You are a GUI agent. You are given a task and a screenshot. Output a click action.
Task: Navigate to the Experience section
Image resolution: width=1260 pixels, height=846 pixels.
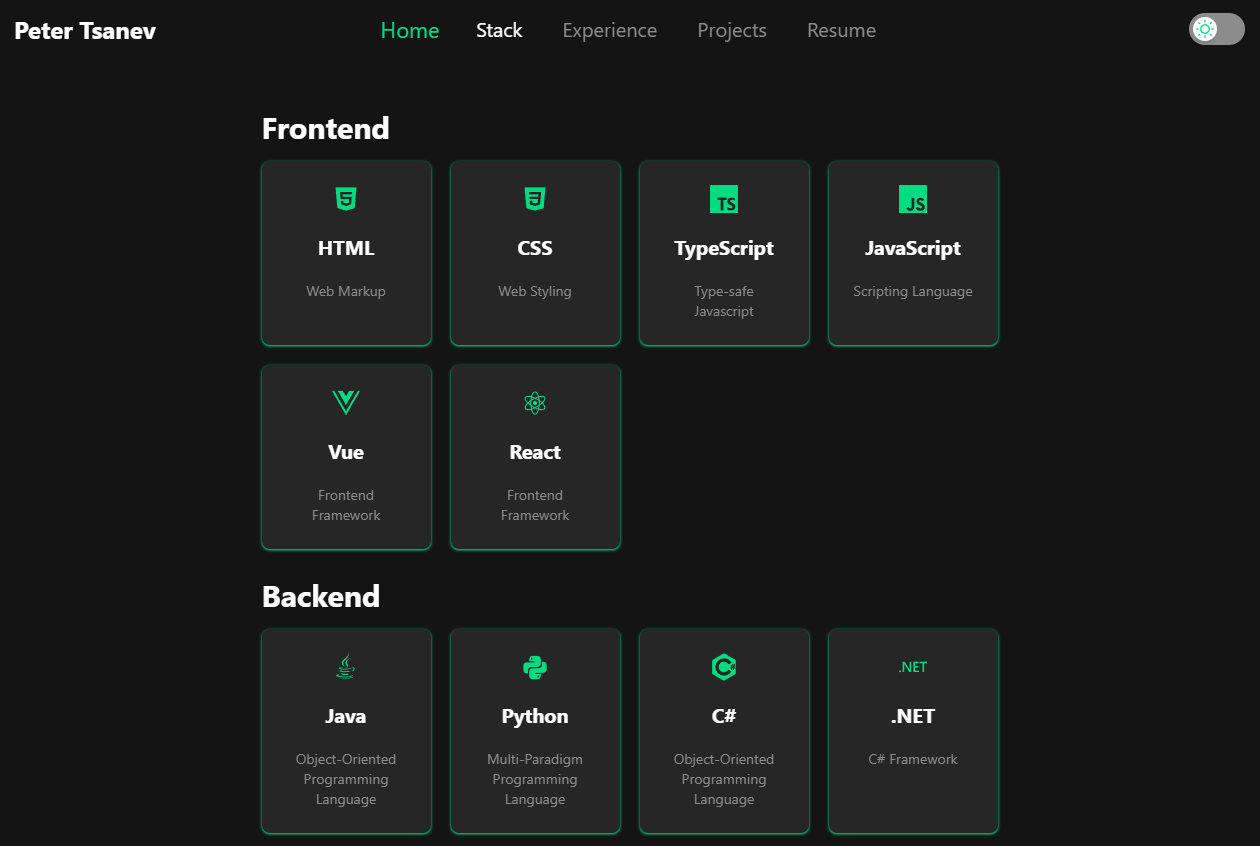(610, 30)
